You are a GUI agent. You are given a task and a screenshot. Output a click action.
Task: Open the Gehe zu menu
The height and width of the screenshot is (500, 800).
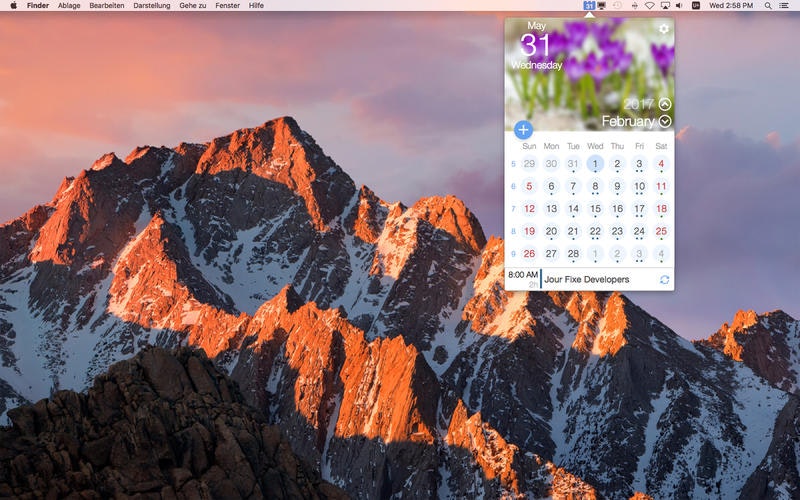pos(193,6)
